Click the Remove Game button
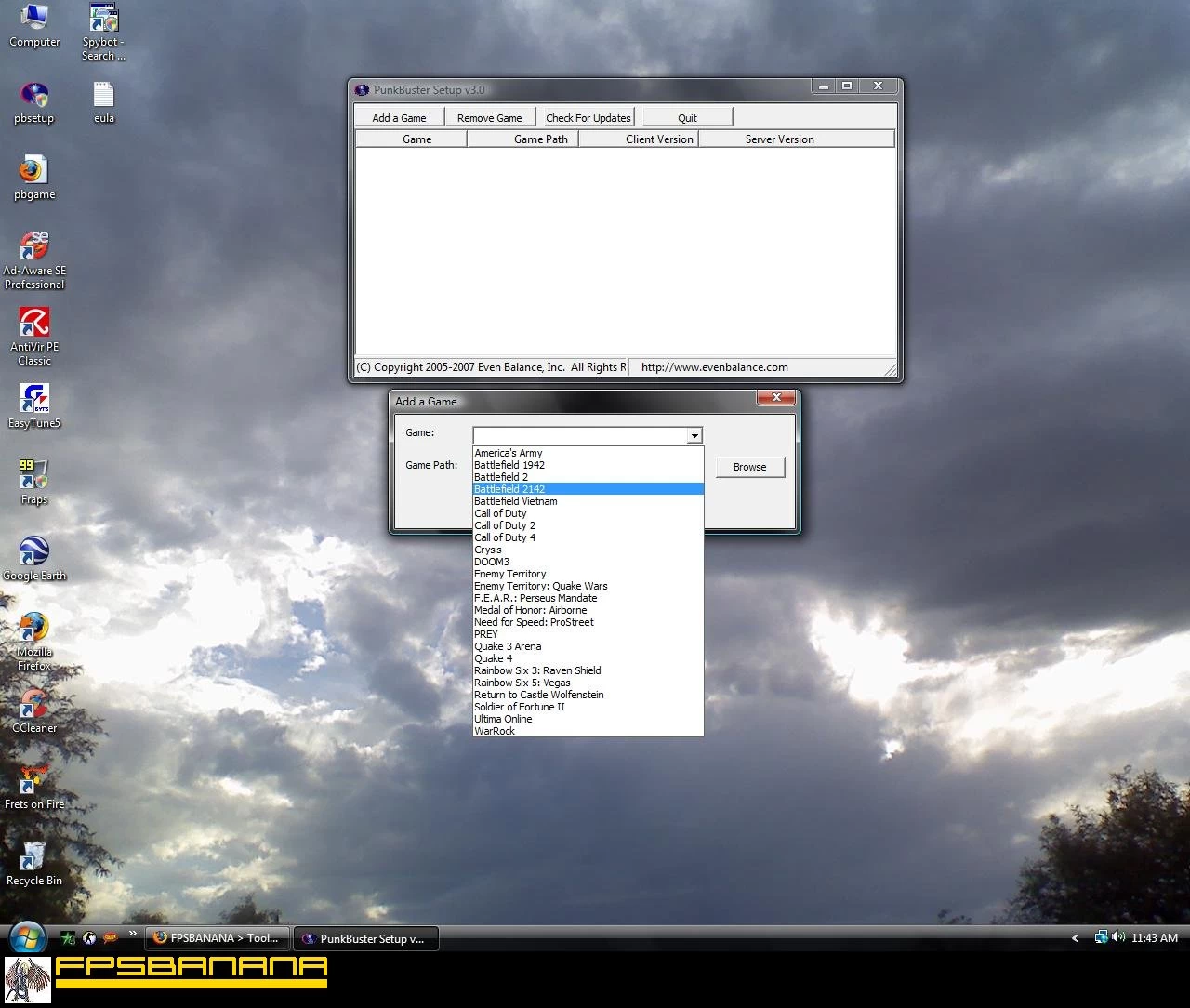The image size is (1190, 1008). tap(490, 117)
